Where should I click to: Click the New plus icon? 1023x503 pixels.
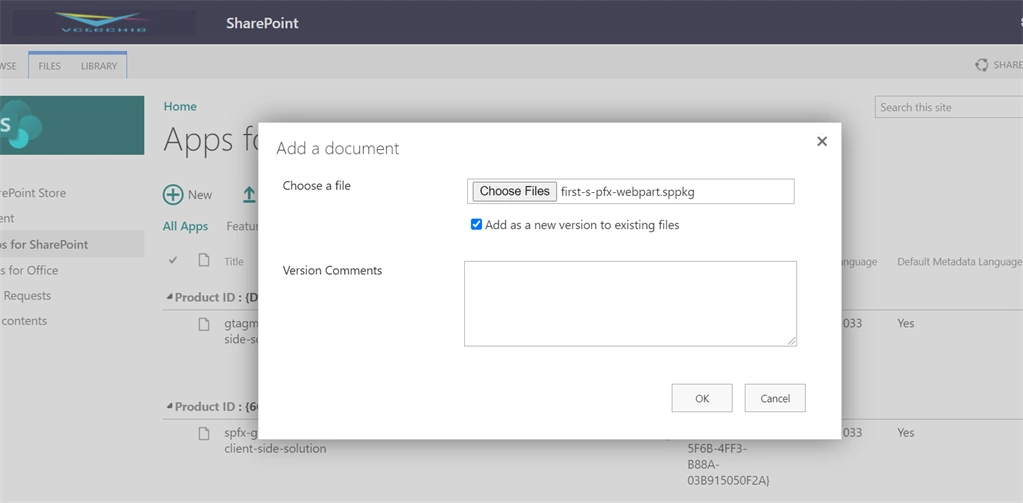(x=173, y=194)
